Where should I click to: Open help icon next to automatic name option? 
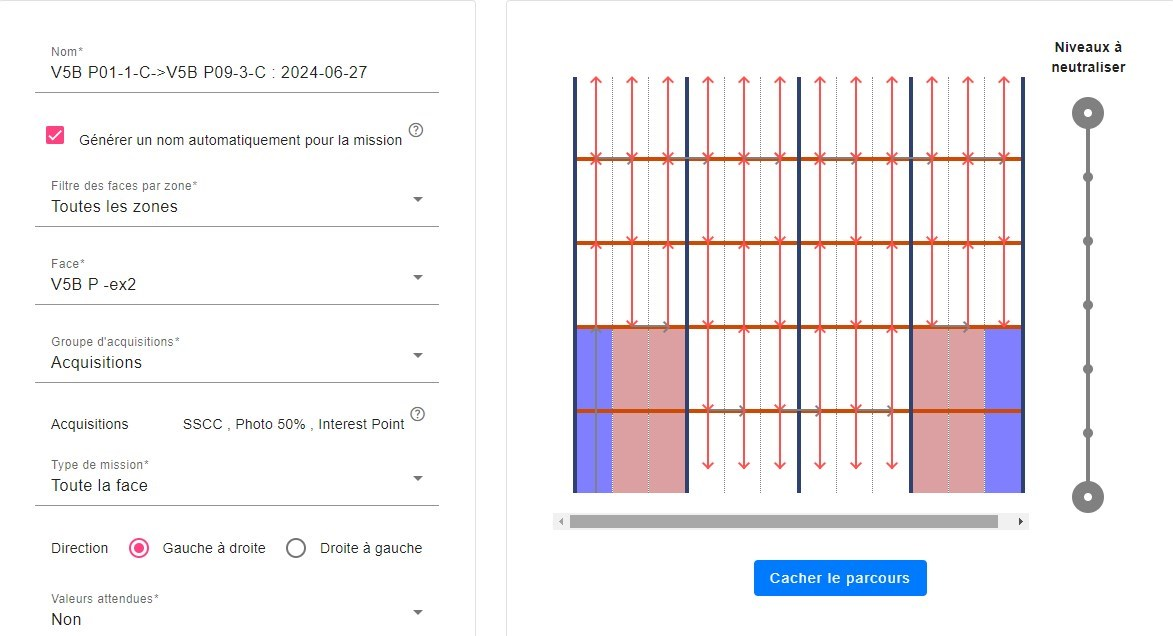(416, 130)
